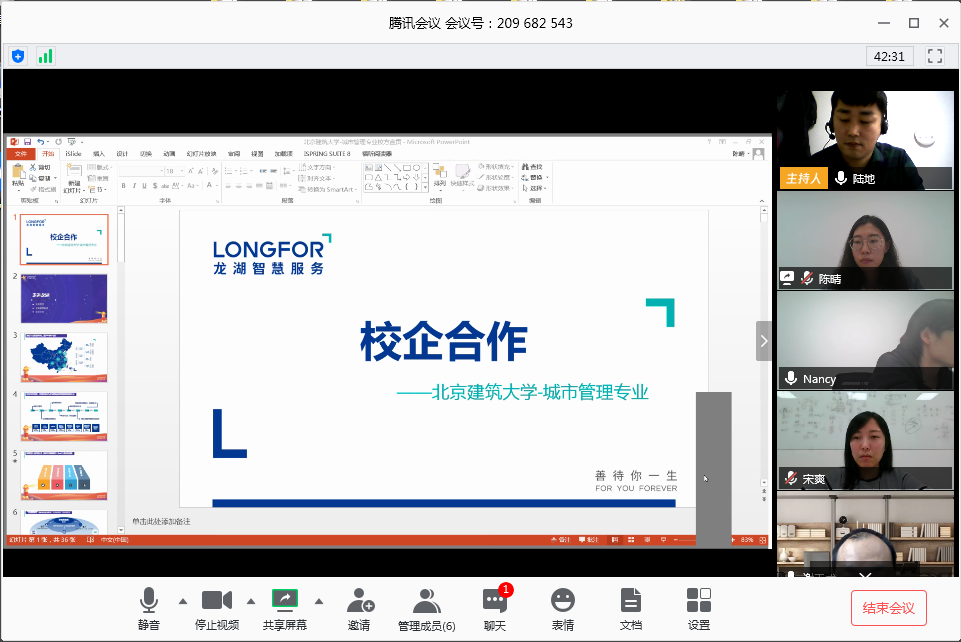This screenshot has width=961, height=642.
Task: Apply bold formatting in the PowerPoint ribbon
Action: pyautogui.click(x=123, y=186)
